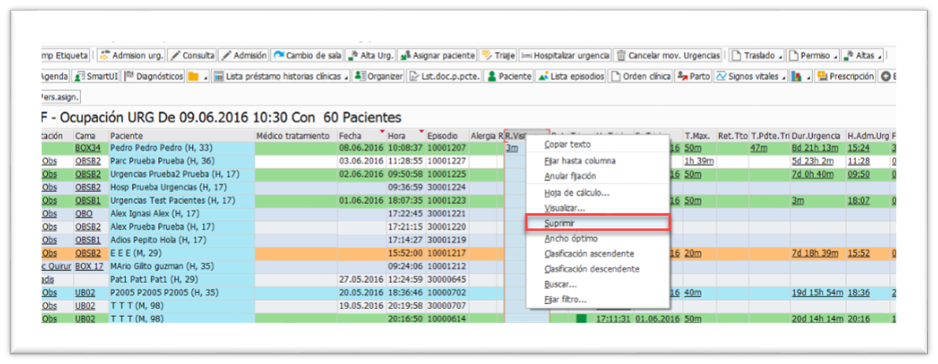Image resolution: width=938 pixels, height=364 pixels.
Task: Open Cambio de sala toolbar action
Action: [307, 56]
